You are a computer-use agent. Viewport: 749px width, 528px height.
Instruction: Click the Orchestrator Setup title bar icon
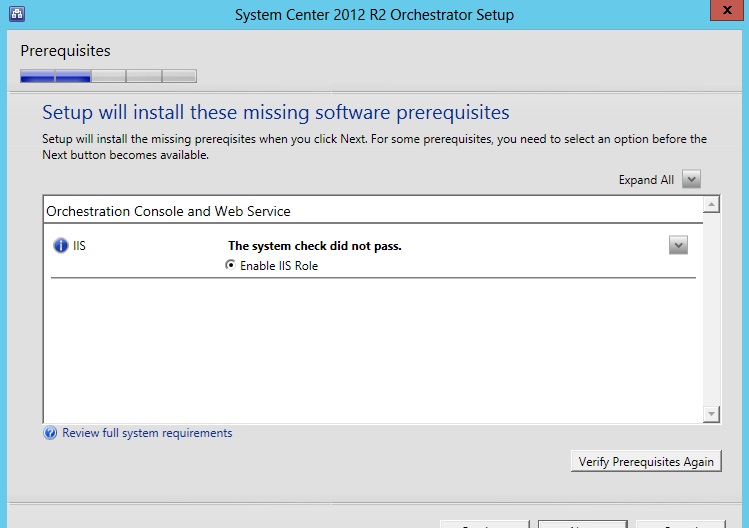tap(16, 15)
